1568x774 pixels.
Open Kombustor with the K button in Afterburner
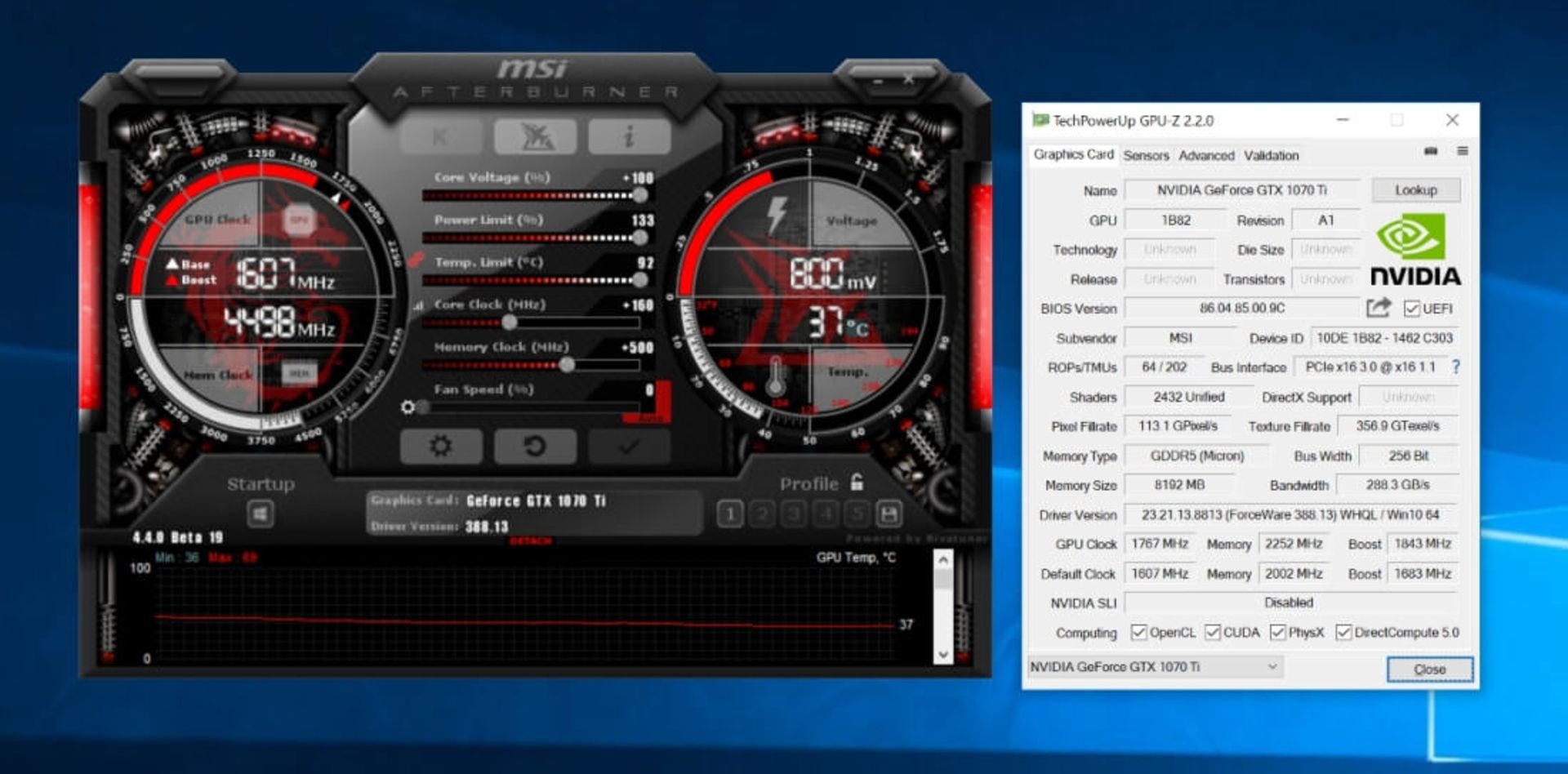click(x=440, y=136)
